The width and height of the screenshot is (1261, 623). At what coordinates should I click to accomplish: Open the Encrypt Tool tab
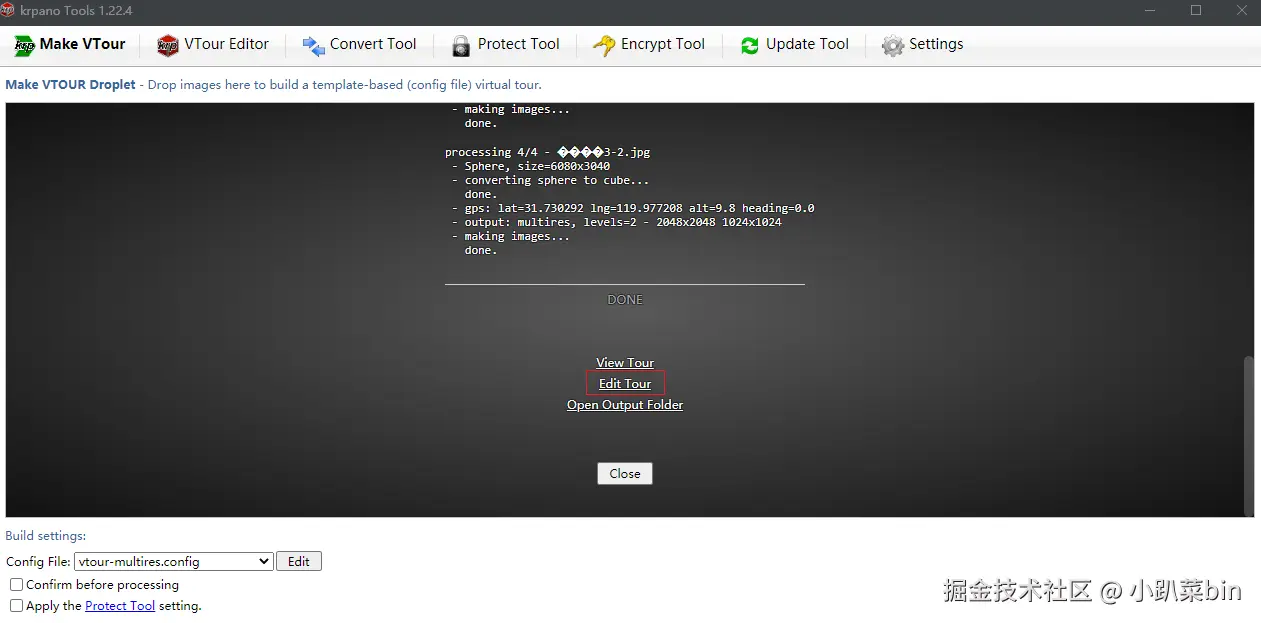coord(649,45)
